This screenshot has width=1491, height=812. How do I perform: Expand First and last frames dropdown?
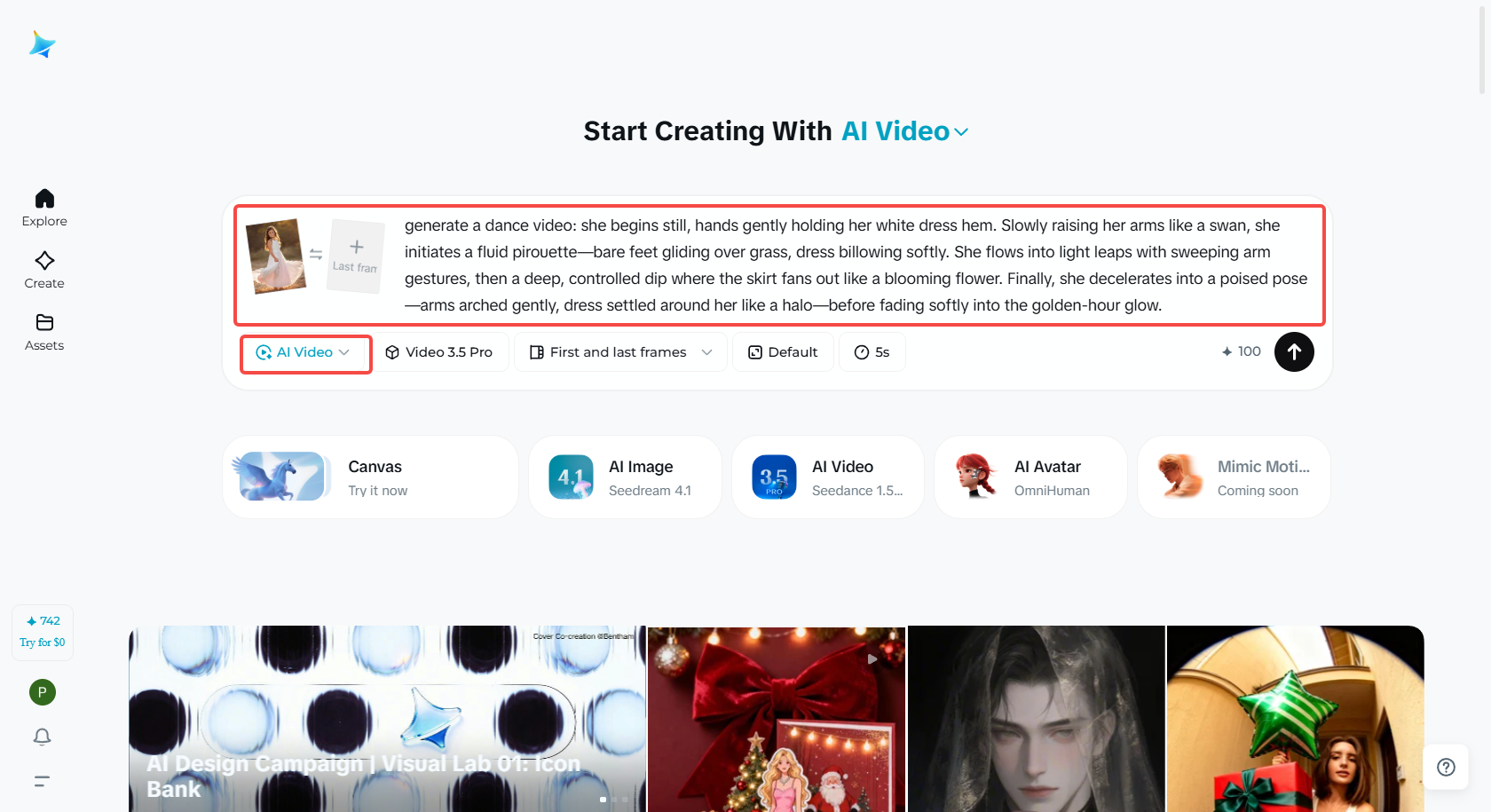[x=620, y=352]
